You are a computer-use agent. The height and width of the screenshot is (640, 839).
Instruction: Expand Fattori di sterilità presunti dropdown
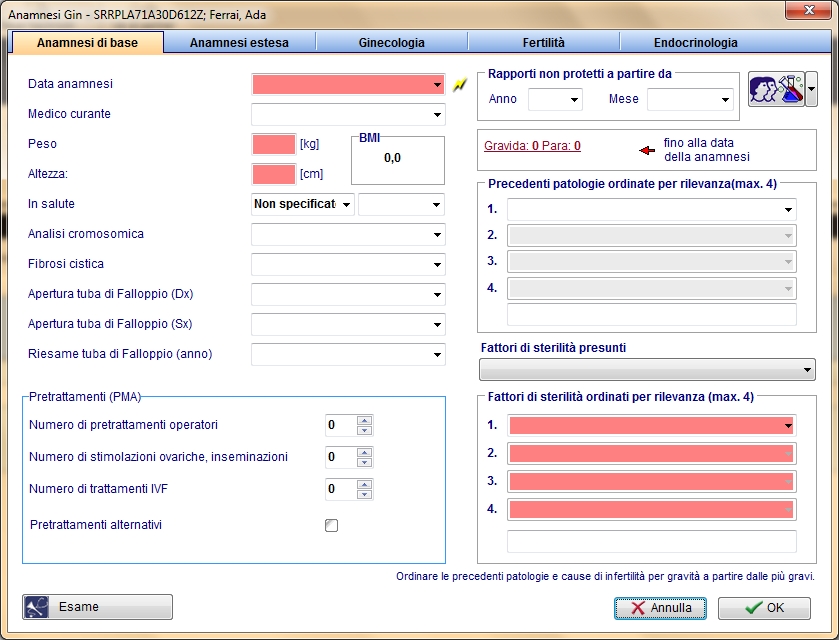(807, 370)
